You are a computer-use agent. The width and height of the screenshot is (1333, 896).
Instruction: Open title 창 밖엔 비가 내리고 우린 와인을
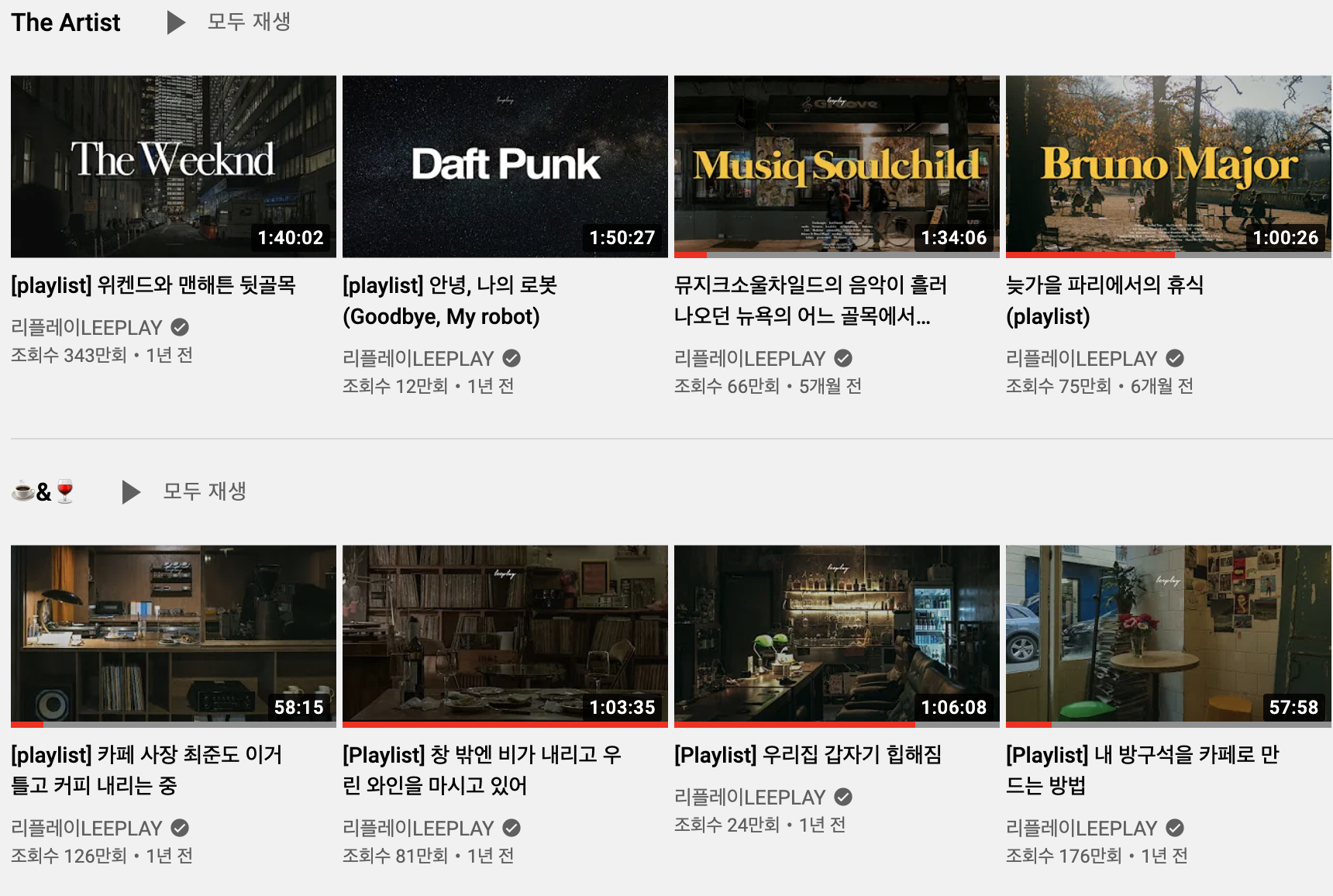pos(482,770)
